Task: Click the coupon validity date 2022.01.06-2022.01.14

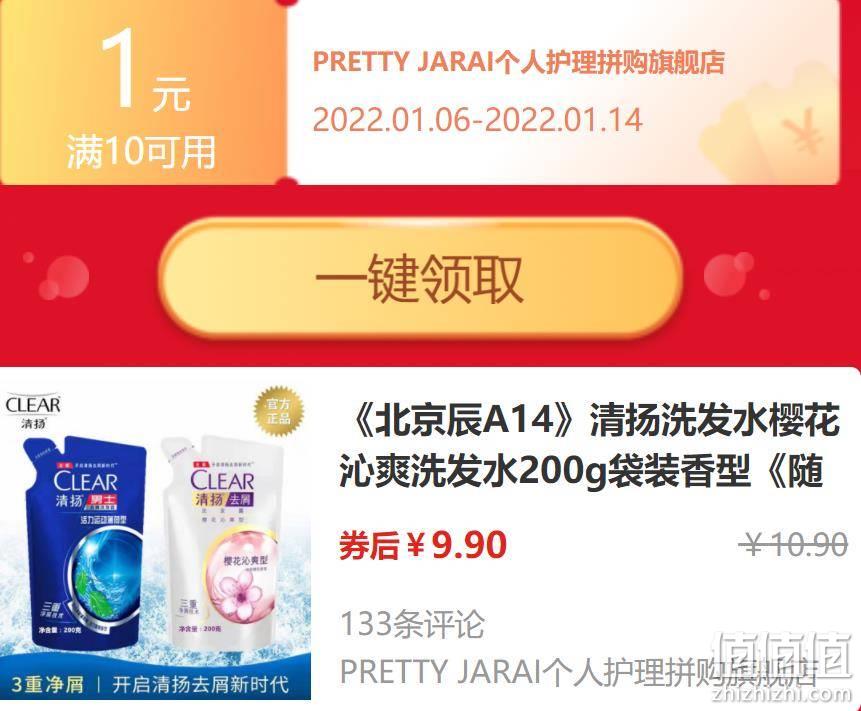Action: tap(477, 120)
